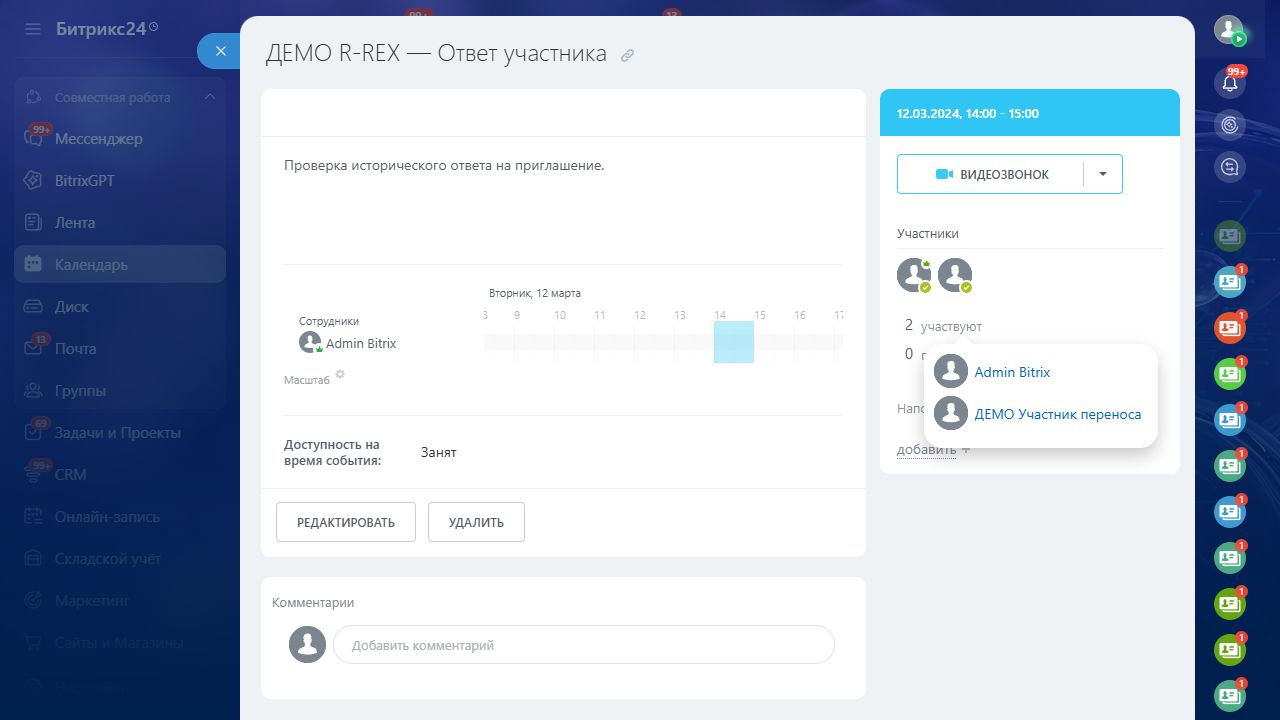
Task: Click second participant avatar under Участники
Action: (955, 274)
